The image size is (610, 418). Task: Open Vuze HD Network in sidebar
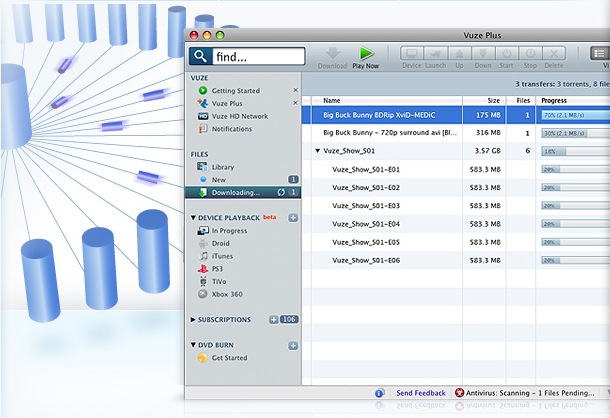coord(238,116)
